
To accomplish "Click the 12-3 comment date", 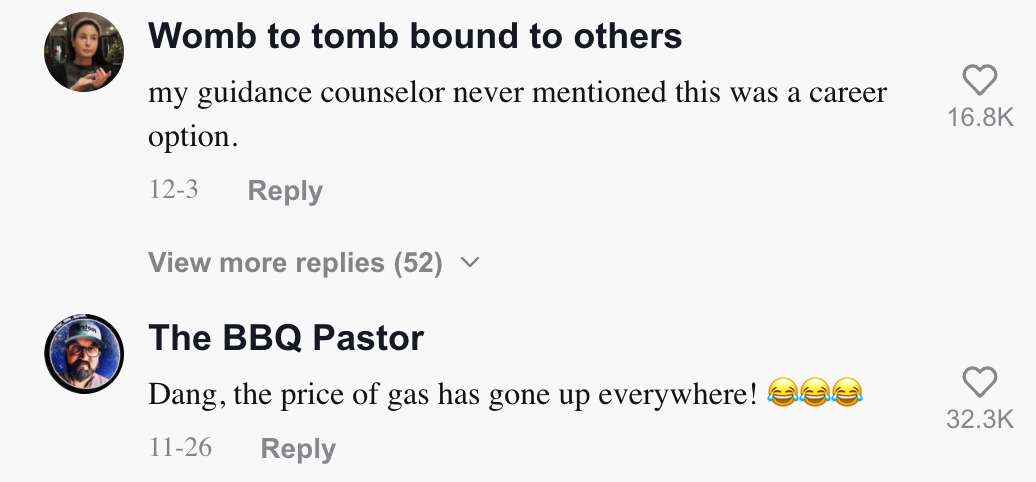I will [x=173, y=190].
